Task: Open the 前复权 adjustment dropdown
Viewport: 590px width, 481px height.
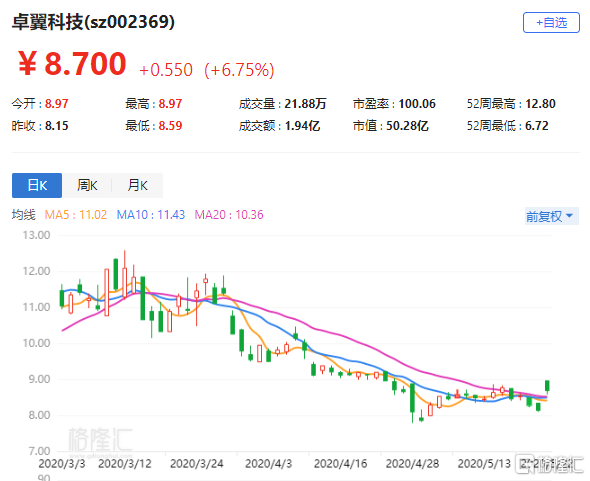Action: tap(551, 216)
